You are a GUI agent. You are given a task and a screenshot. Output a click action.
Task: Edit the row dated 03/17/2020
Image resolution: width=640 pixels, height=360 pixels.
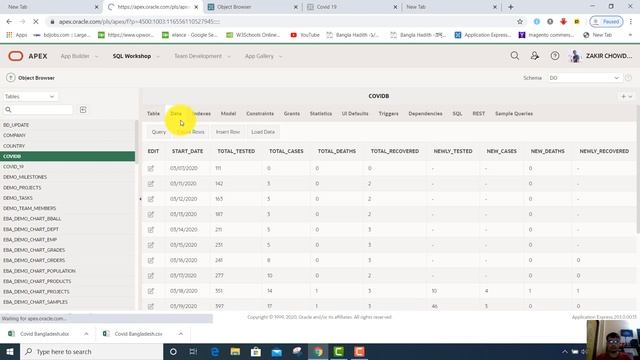coord(151,276)
